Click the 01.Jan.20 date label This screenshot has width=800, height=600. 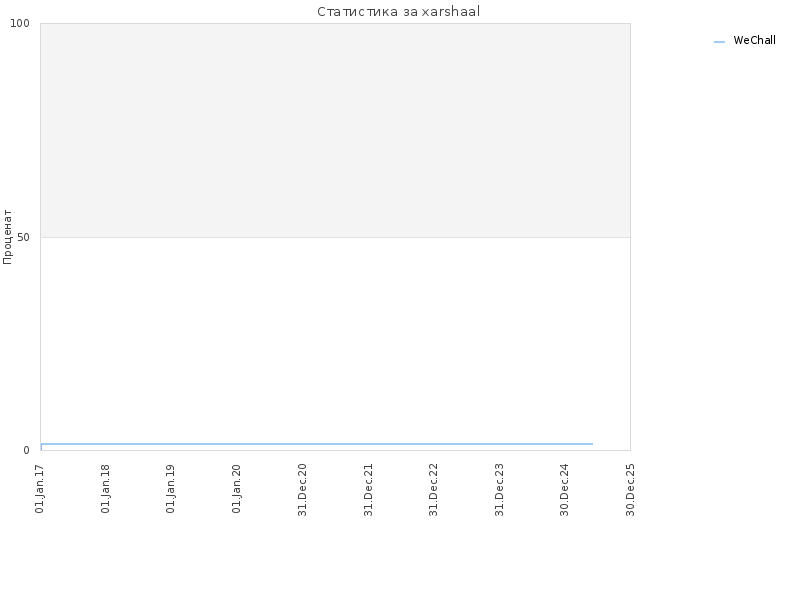[236, 489]
